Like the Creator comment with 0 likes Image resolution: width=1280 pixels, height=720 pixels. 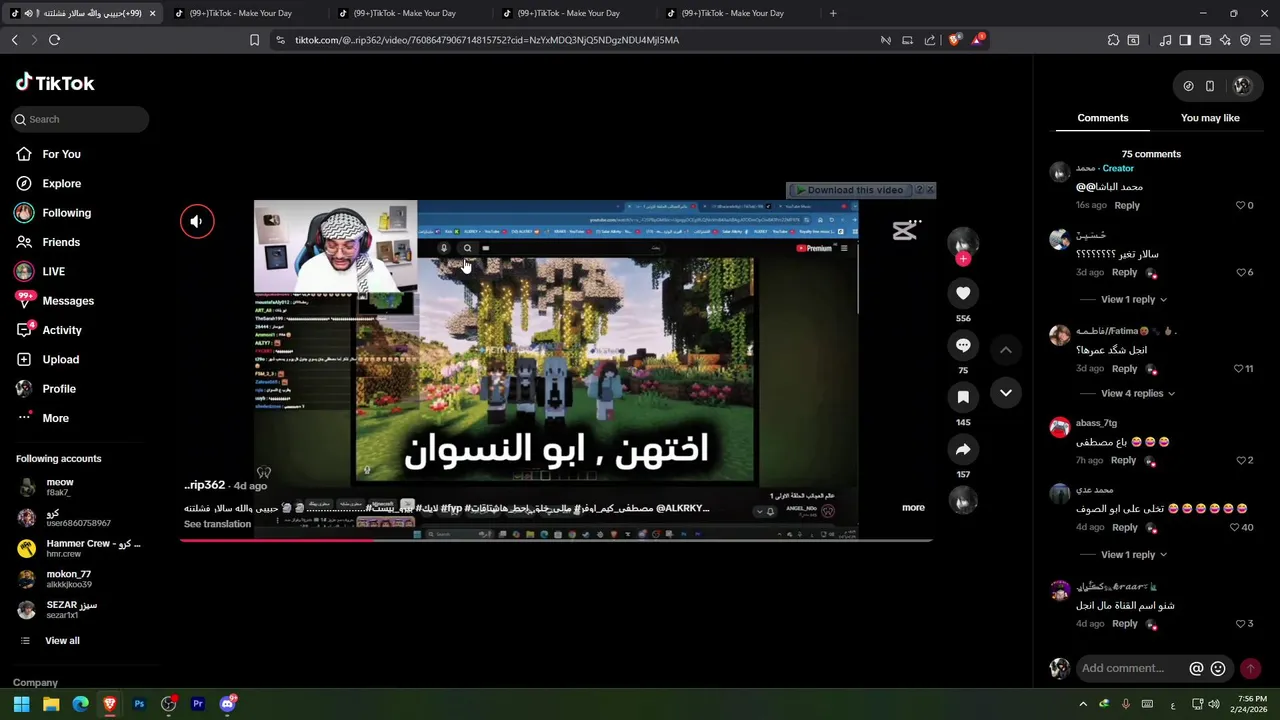coord(1241,206)
